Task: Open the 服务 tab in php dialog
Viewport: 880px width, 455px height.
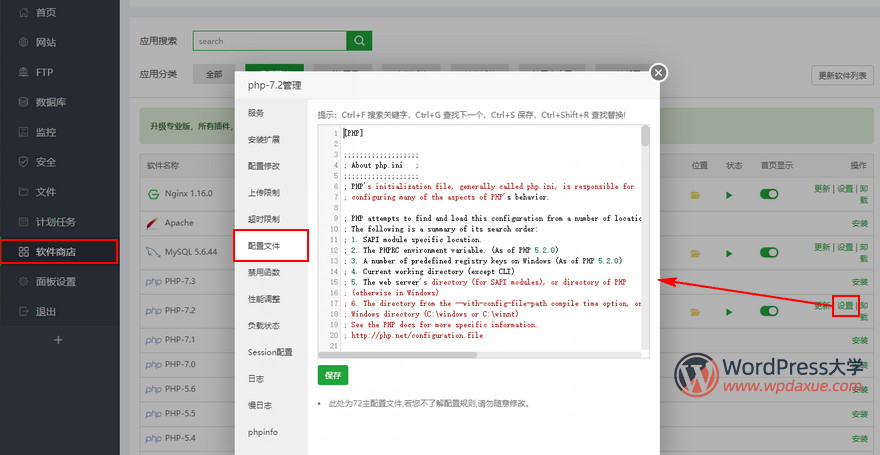Action: 271,113
